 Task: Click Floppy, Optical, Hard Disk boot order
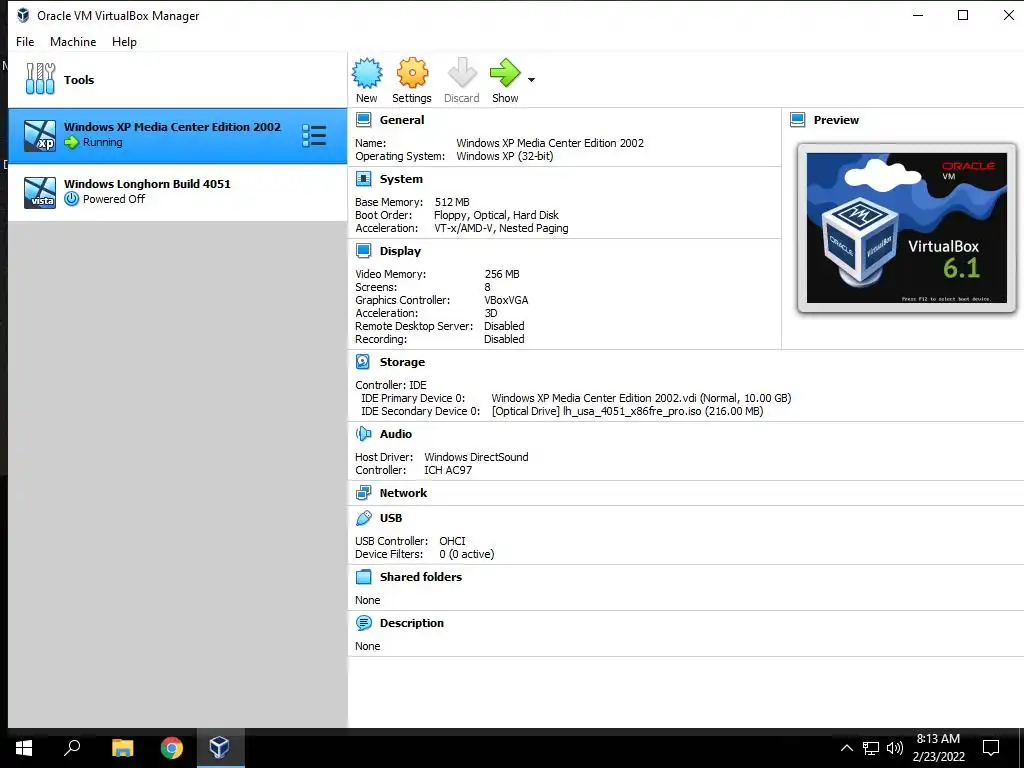point(496,215)
